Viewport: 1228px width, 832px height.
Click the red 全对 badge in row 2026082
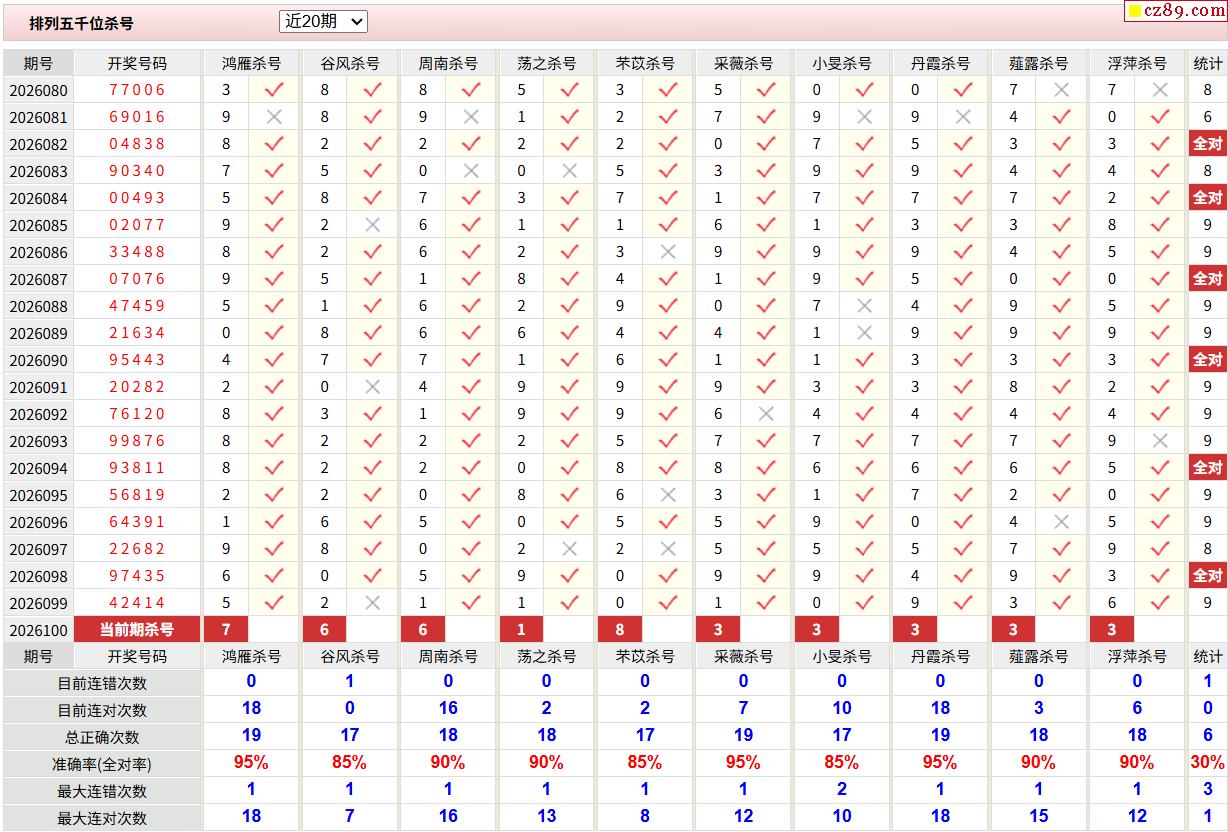coord(1207,144)
